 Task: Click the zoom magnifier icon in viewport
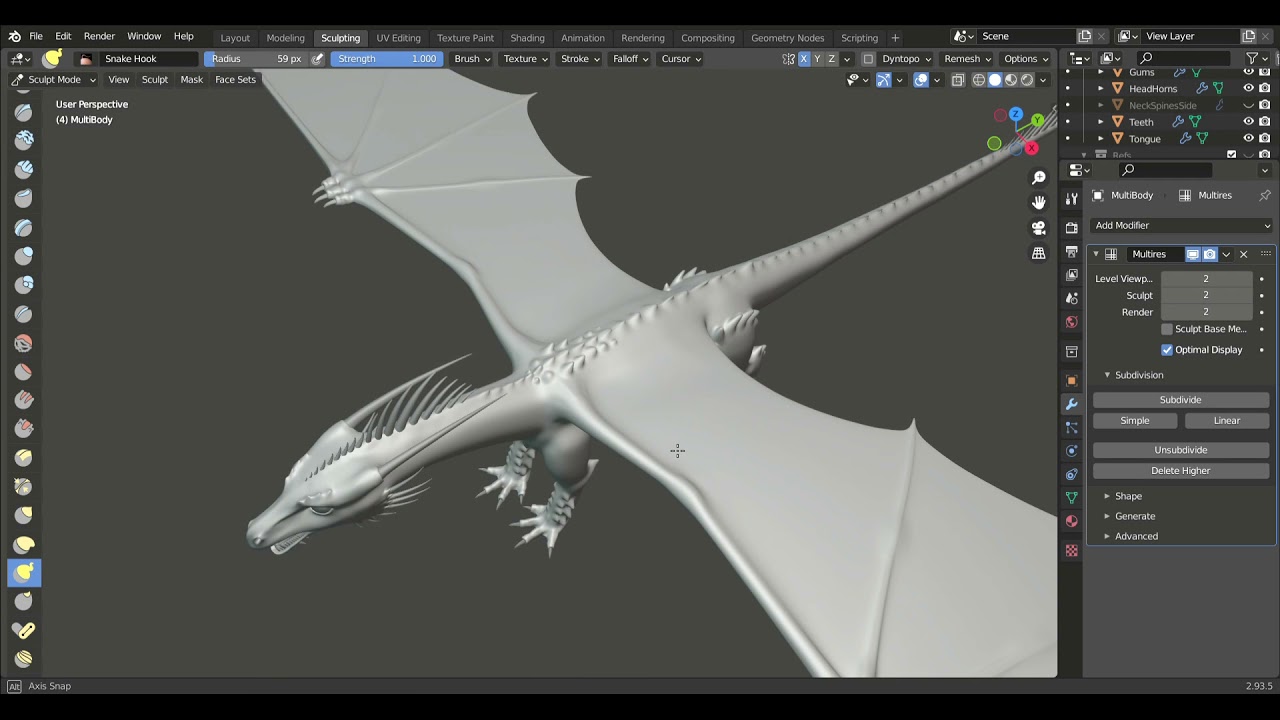(1039, 177)
